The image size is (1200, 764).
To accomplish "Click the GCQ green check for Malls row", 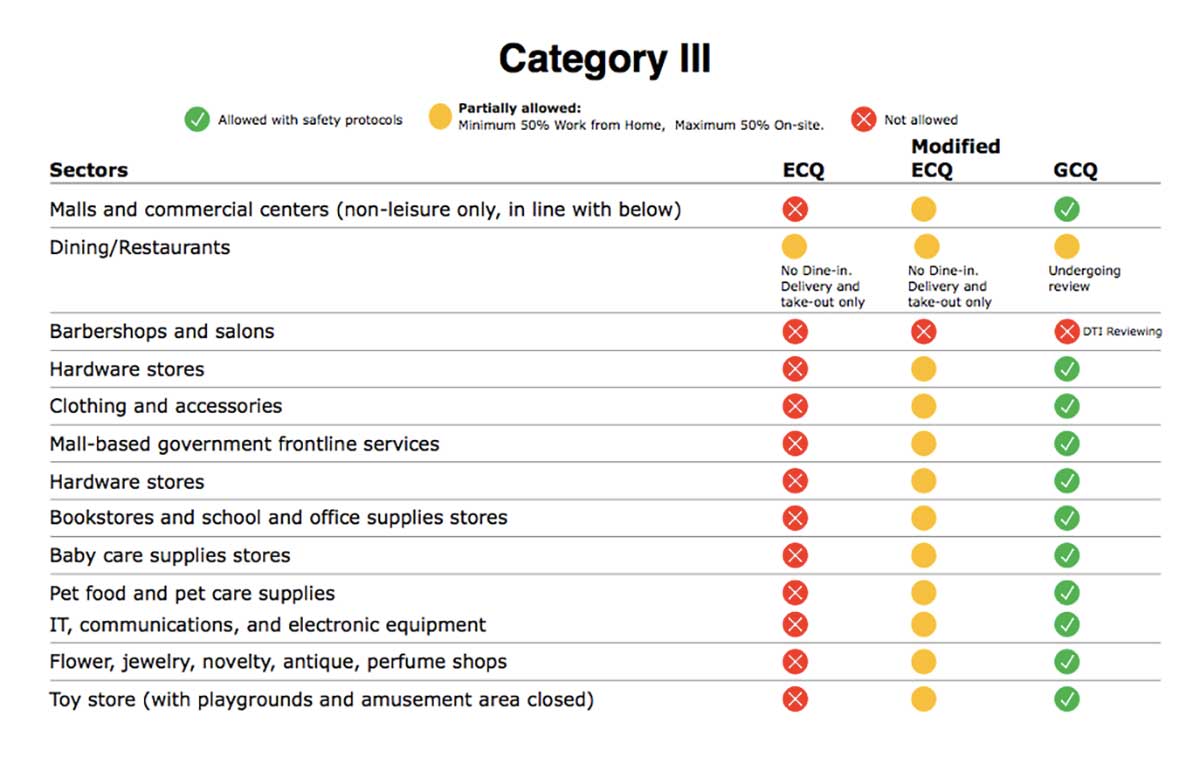I will [1067, 209].
